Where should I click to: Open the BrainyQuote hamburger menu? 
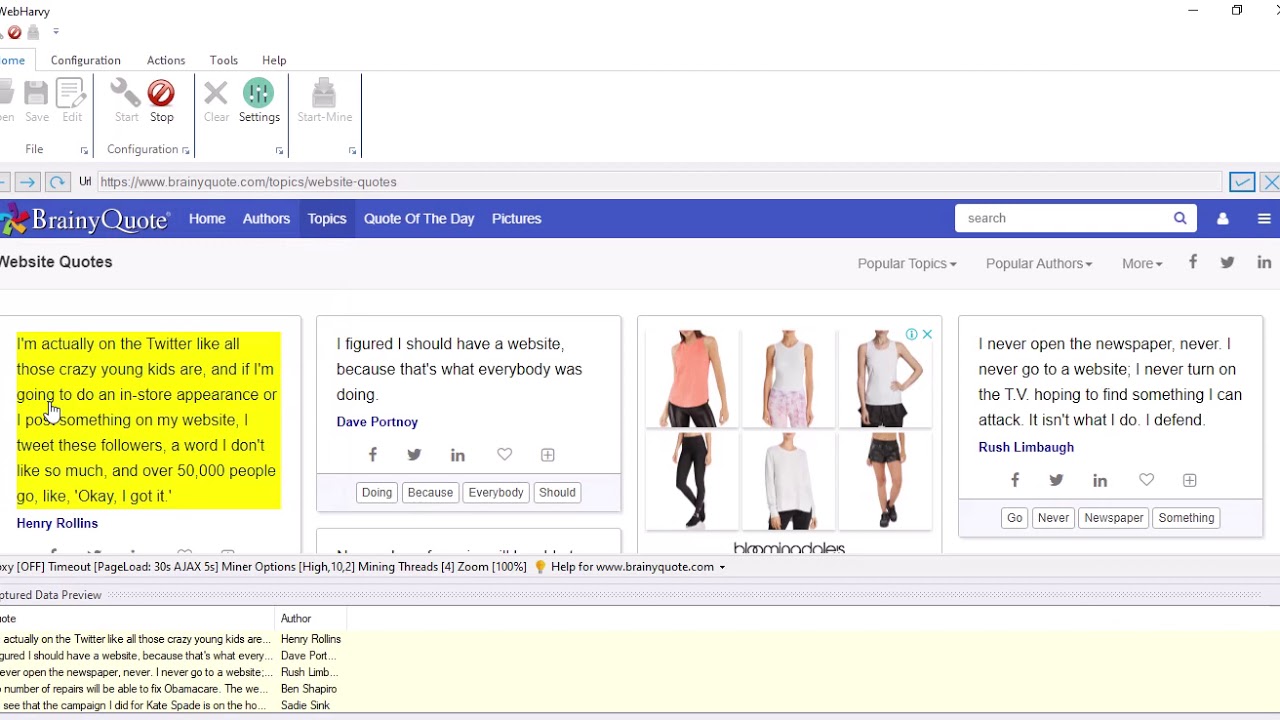coord(1264,219)
